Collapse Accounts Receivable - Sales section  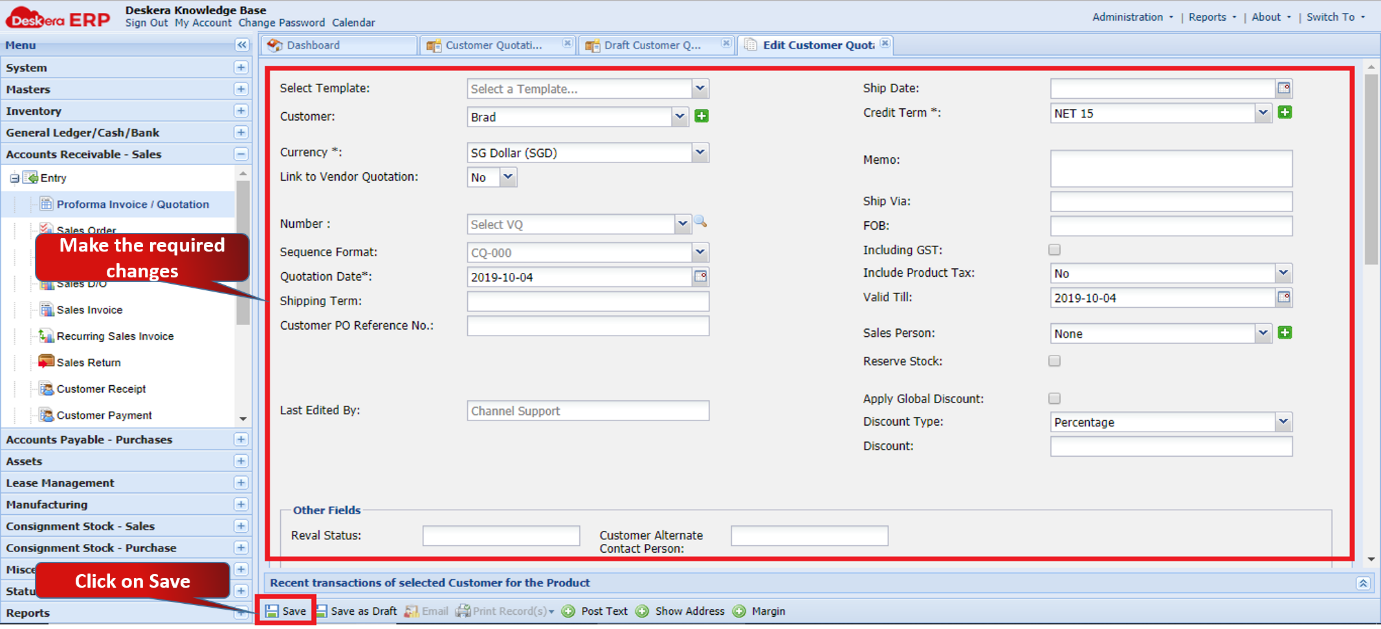[x=241, y=154]
